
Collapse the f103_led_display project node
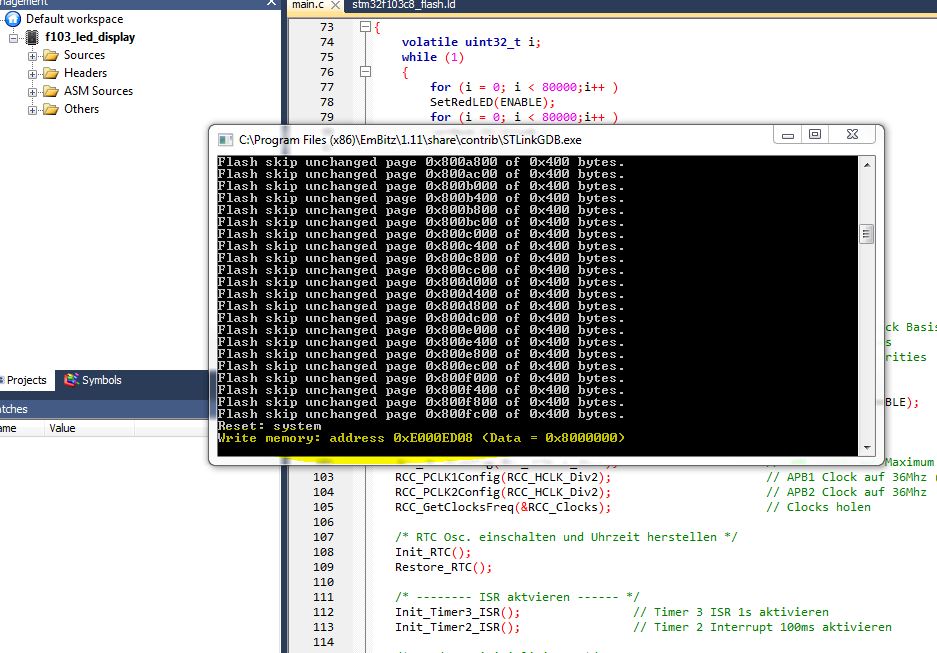13,38
